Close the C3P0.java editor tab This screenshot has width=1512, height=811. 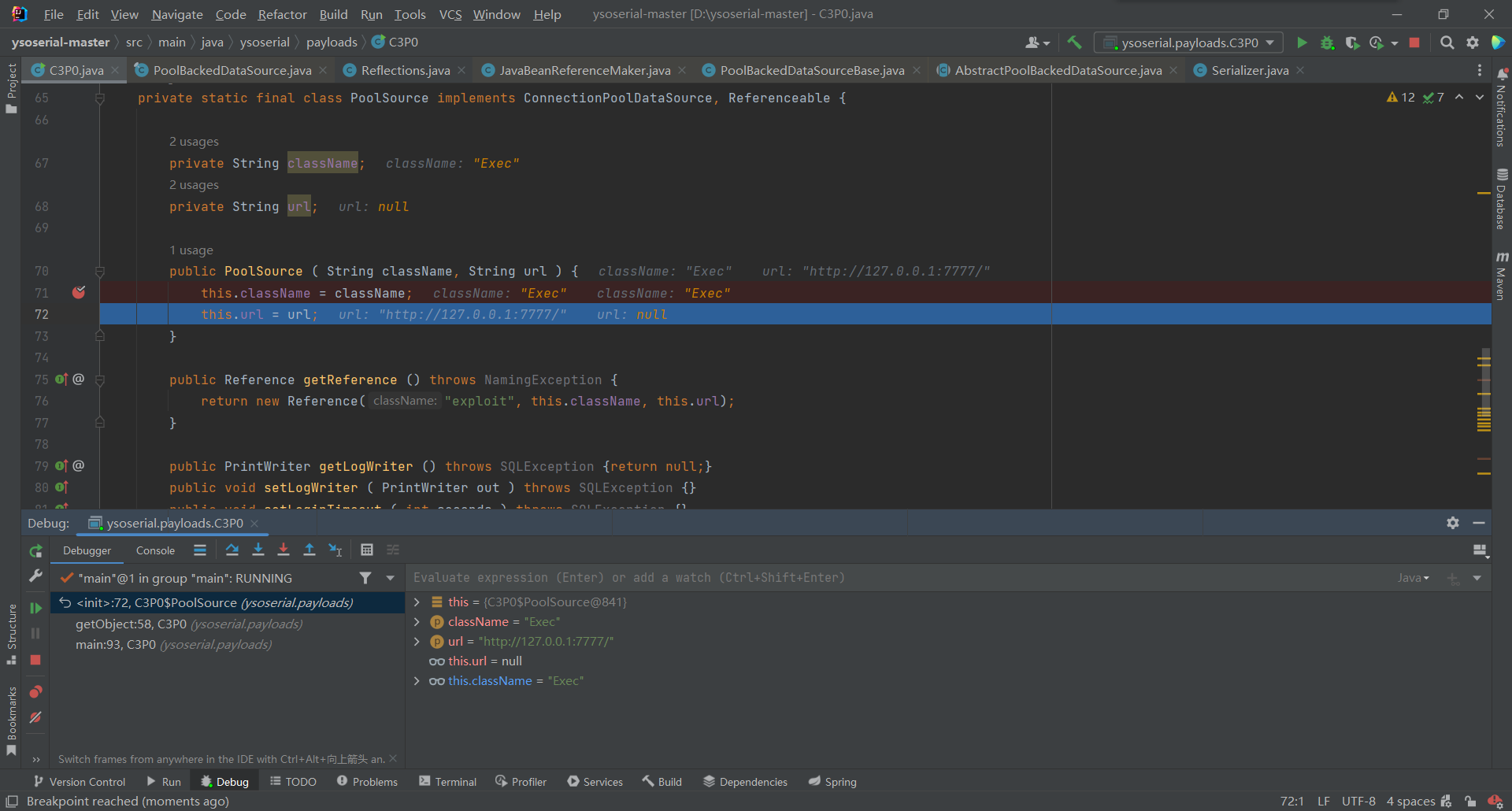tap(115, 70)
